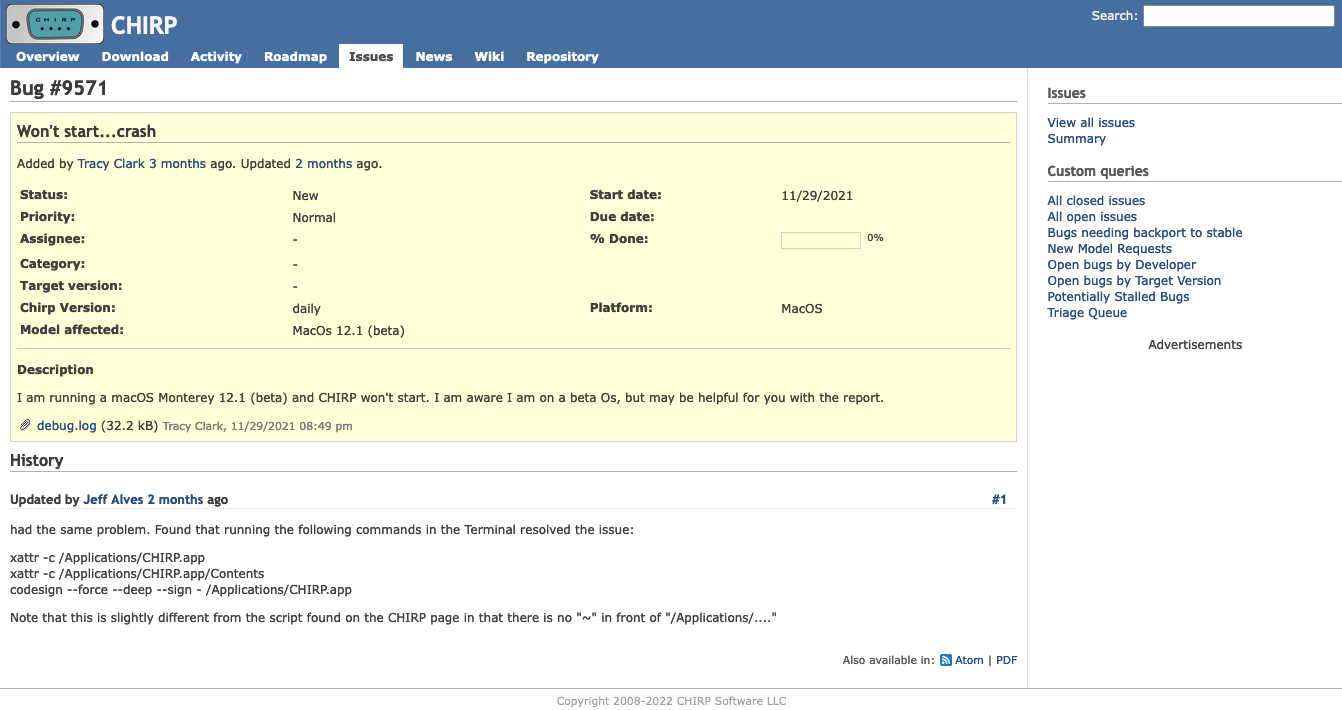Click the Atom feed icon
1342x710 pixels.
point(945,660)
